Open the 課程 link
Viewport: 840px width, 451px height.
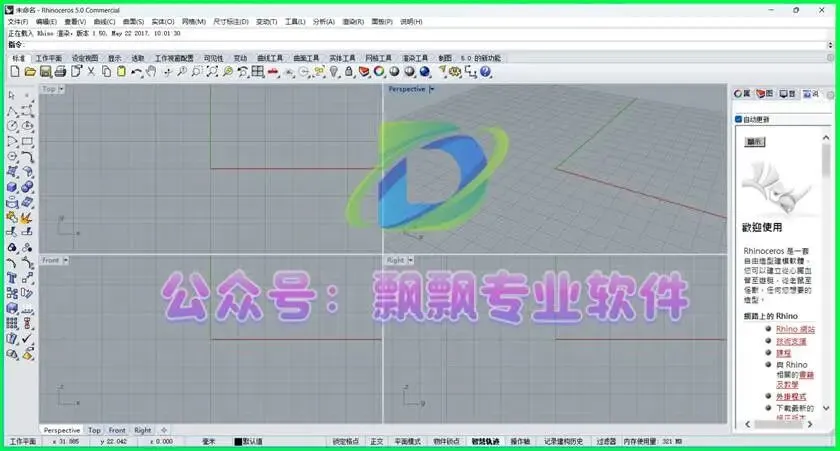(x=783, y=353)
